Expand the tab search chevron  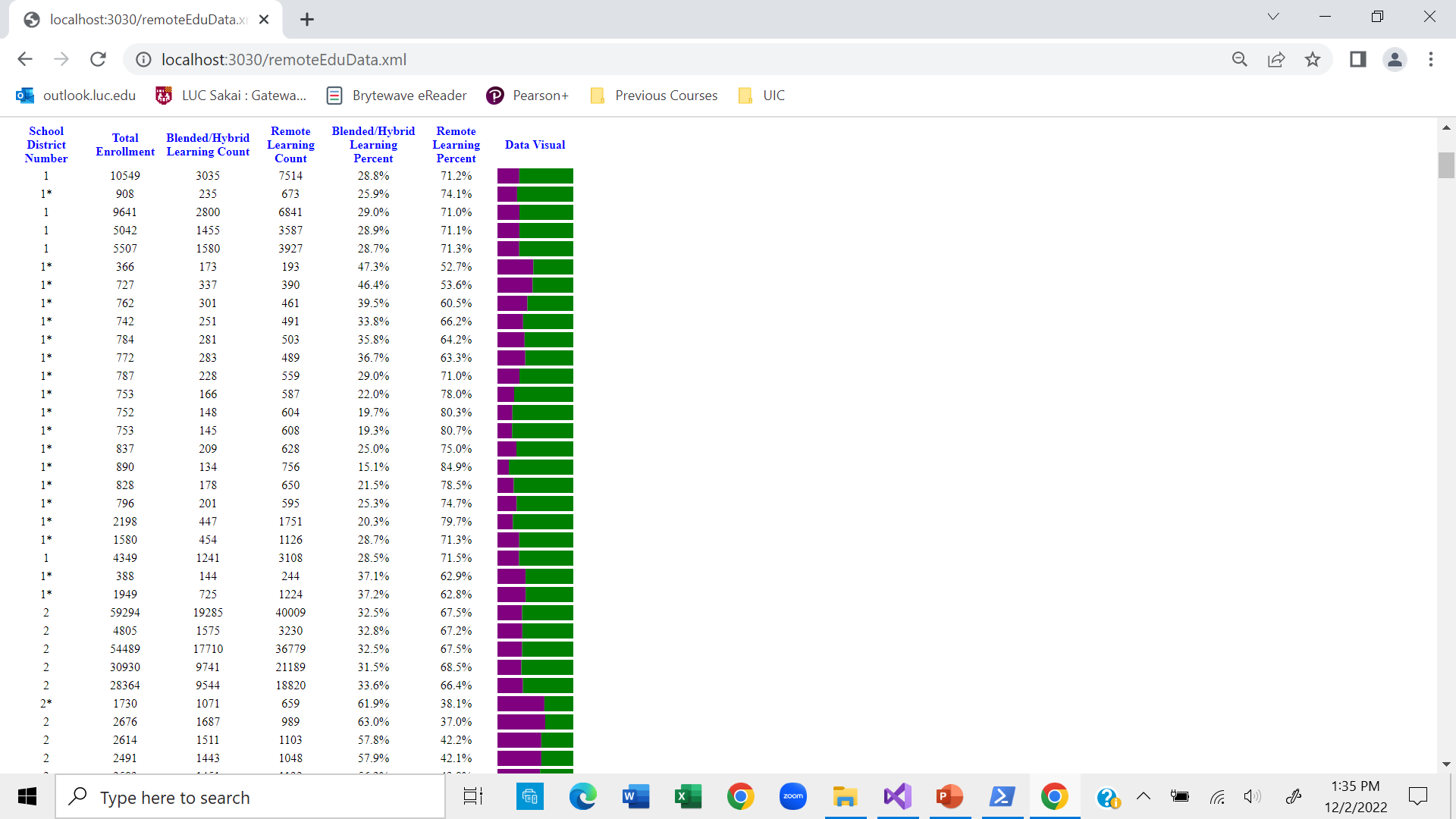tap(1273, 17)
